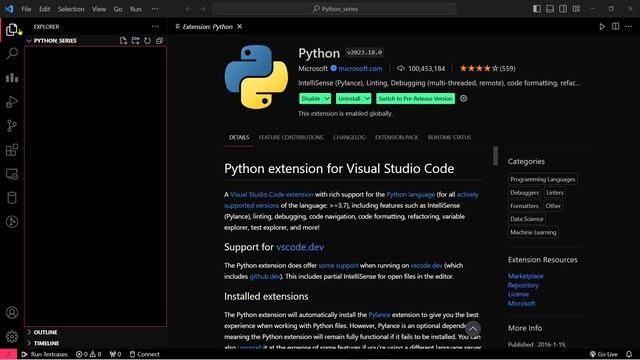Click the Programming Languages category tag
This screenshot has height=360, width=640.
coord(542,179)
